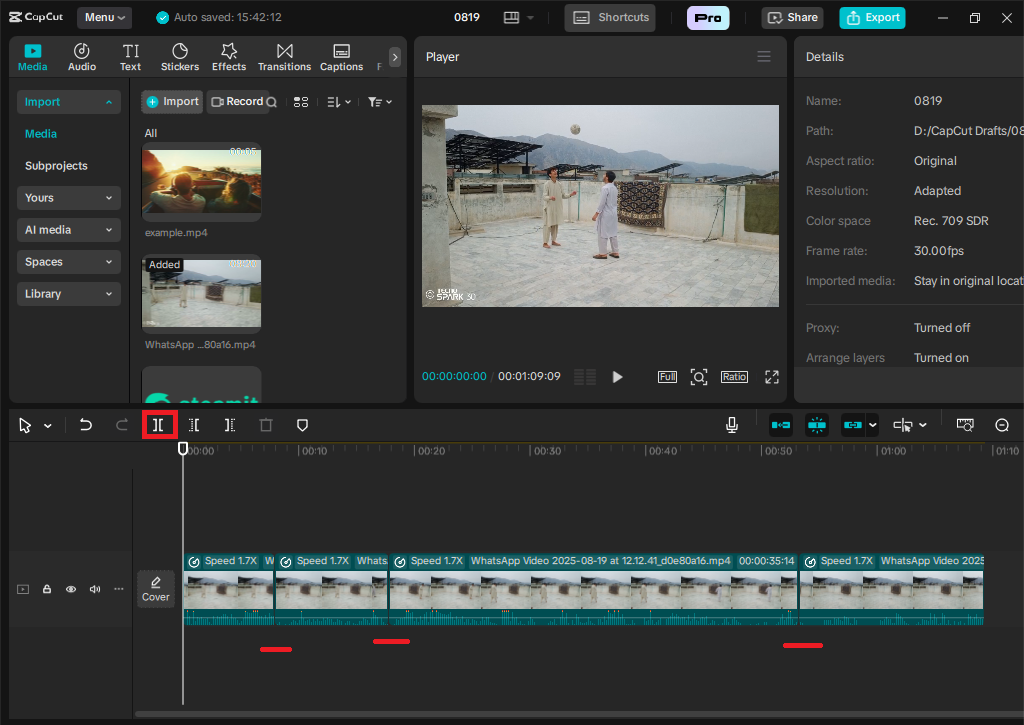
Task: Click the Undo arrow icon
Action: click(x=86, y=425)
